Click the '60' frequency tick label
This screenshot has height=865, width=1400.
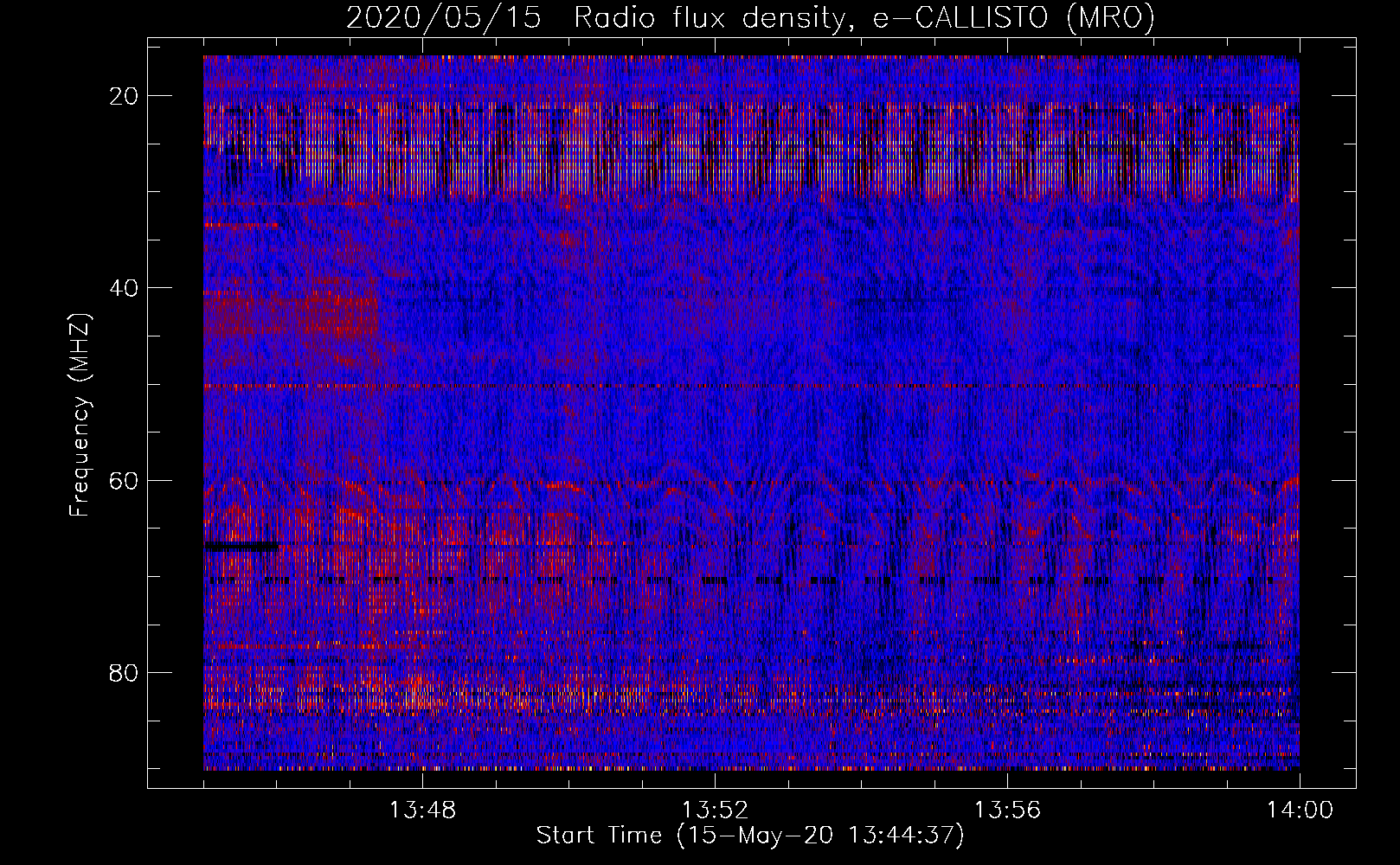point(125,480)
